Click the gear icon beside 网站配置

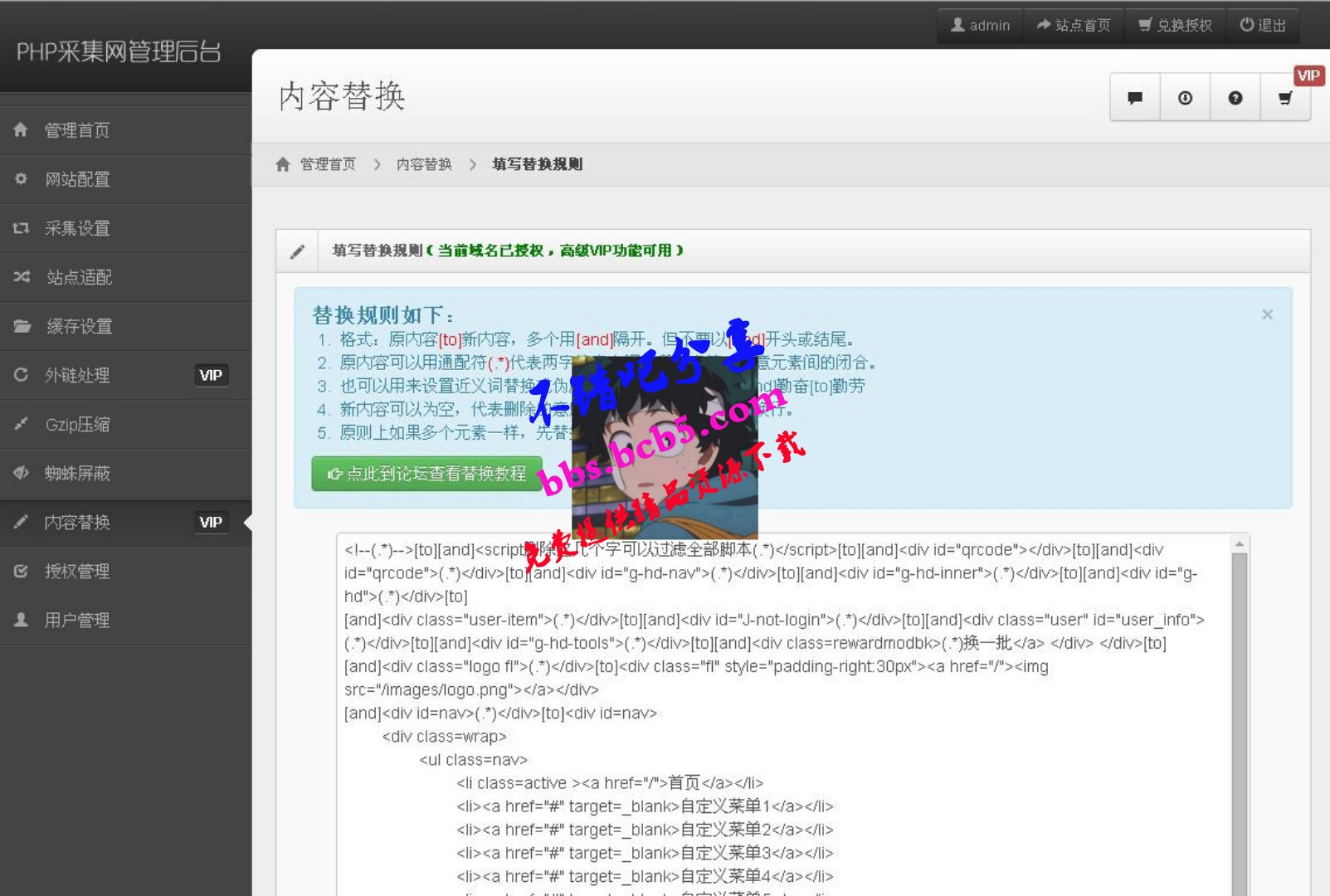tap(21, 179)
